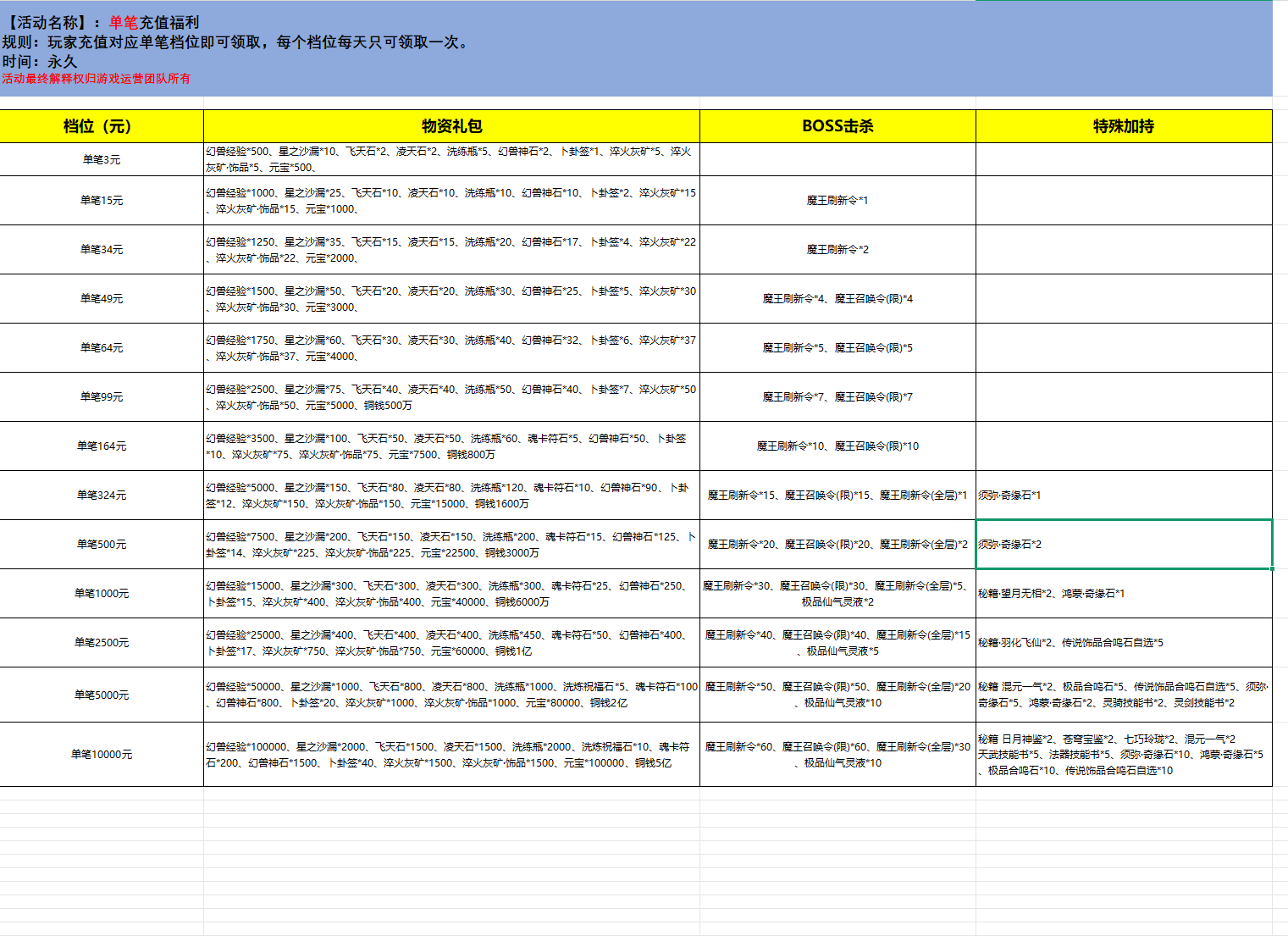
Task: Select the 单笔15元 cell
Action: coord(102,201)
